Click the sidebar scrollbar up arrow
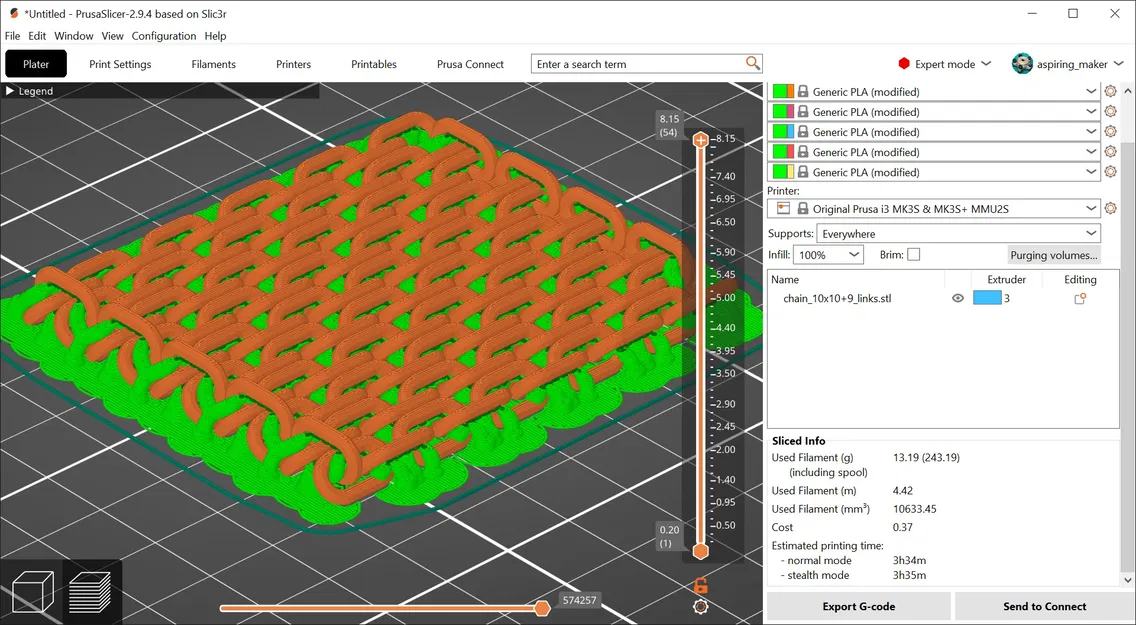The image size is (1136, 625). (x=1127, y=91)
